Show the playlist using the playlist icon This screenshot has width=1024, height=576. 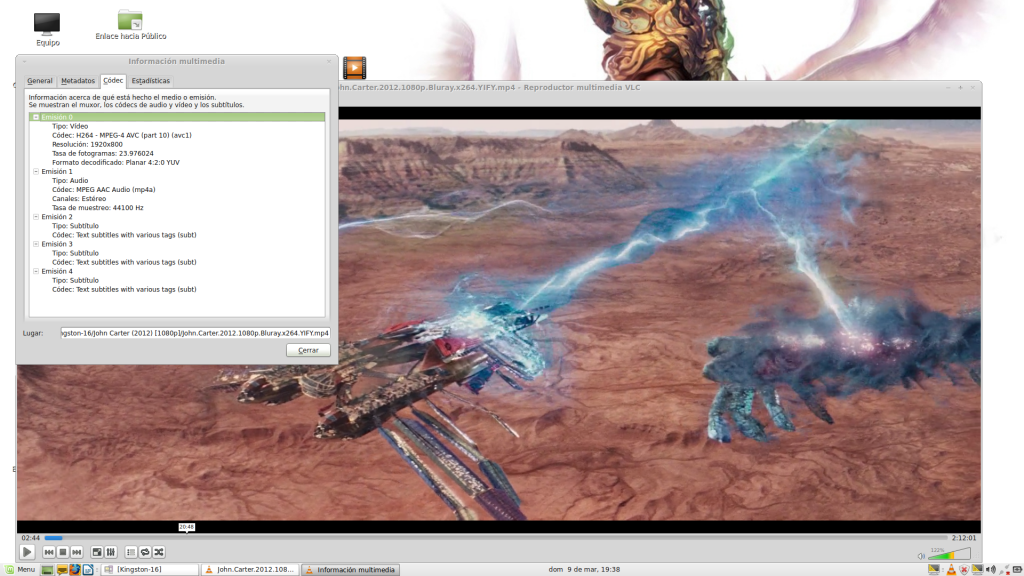(x=131, y=552)
